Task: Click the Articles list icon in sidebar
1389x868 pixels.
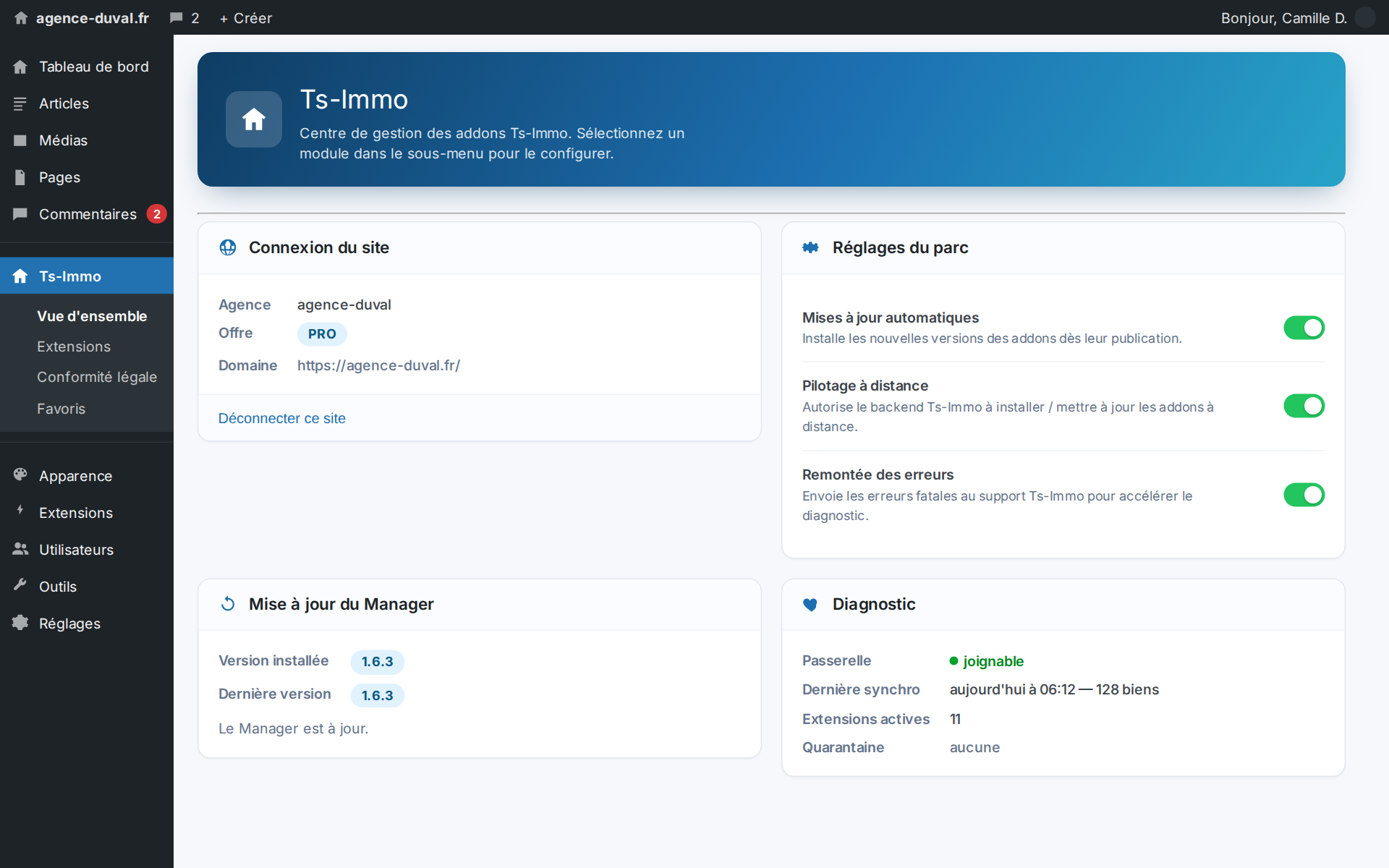Action: (20, 103)
